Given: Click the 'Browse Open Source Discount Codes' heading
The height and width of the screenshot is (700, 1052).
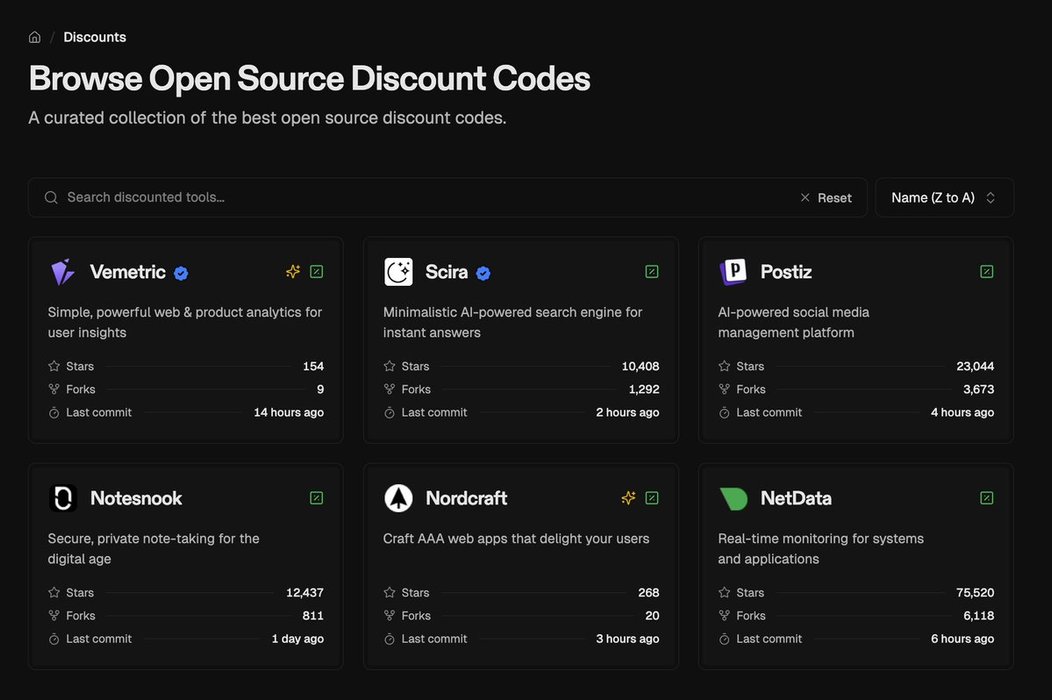Looking at the screenshot, I should pyautogui.click(x=309, y=79).
